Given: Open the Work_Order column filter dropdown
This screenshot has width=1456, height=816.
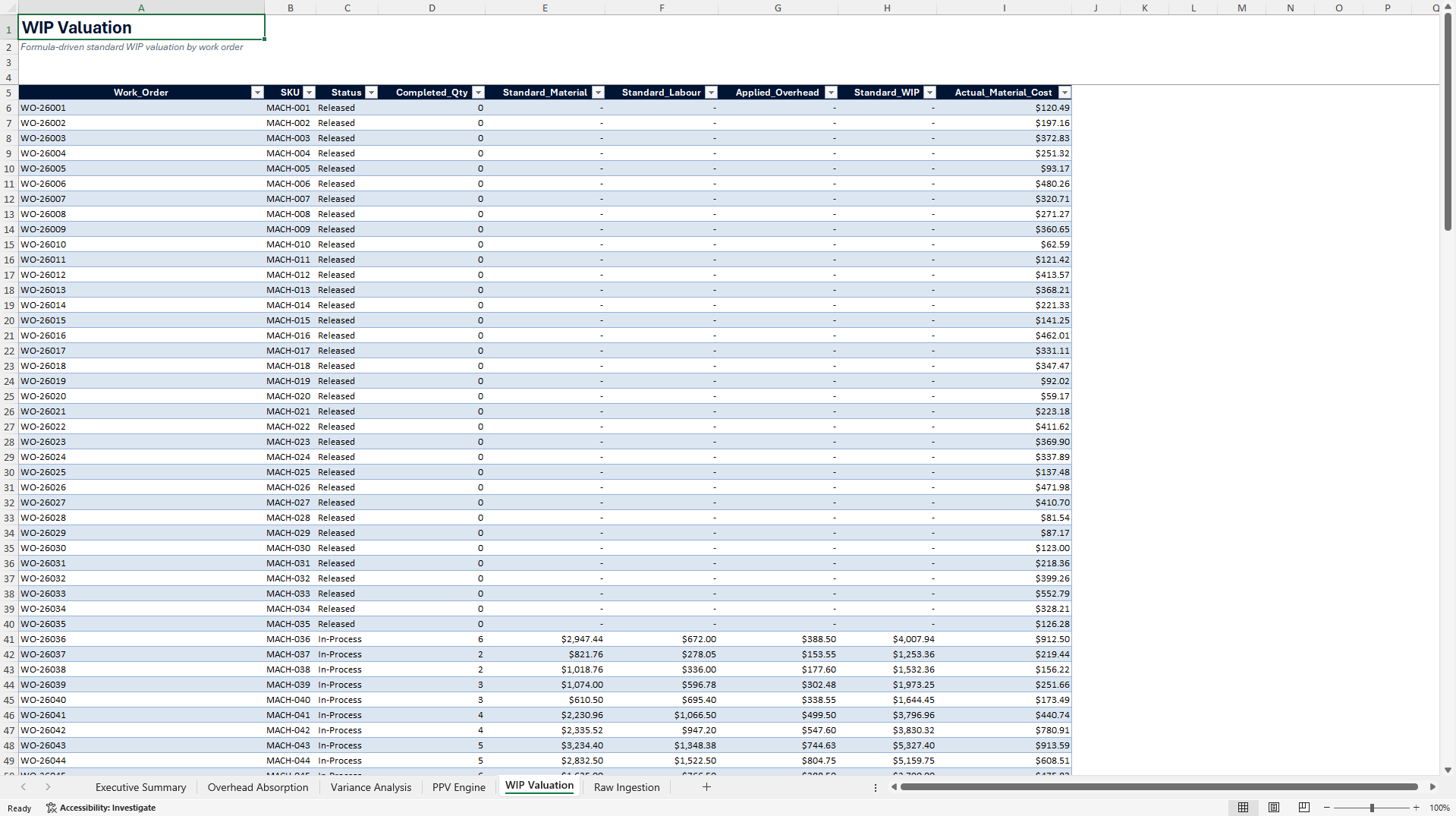Looking at the screenshot, I should point(257,93).
